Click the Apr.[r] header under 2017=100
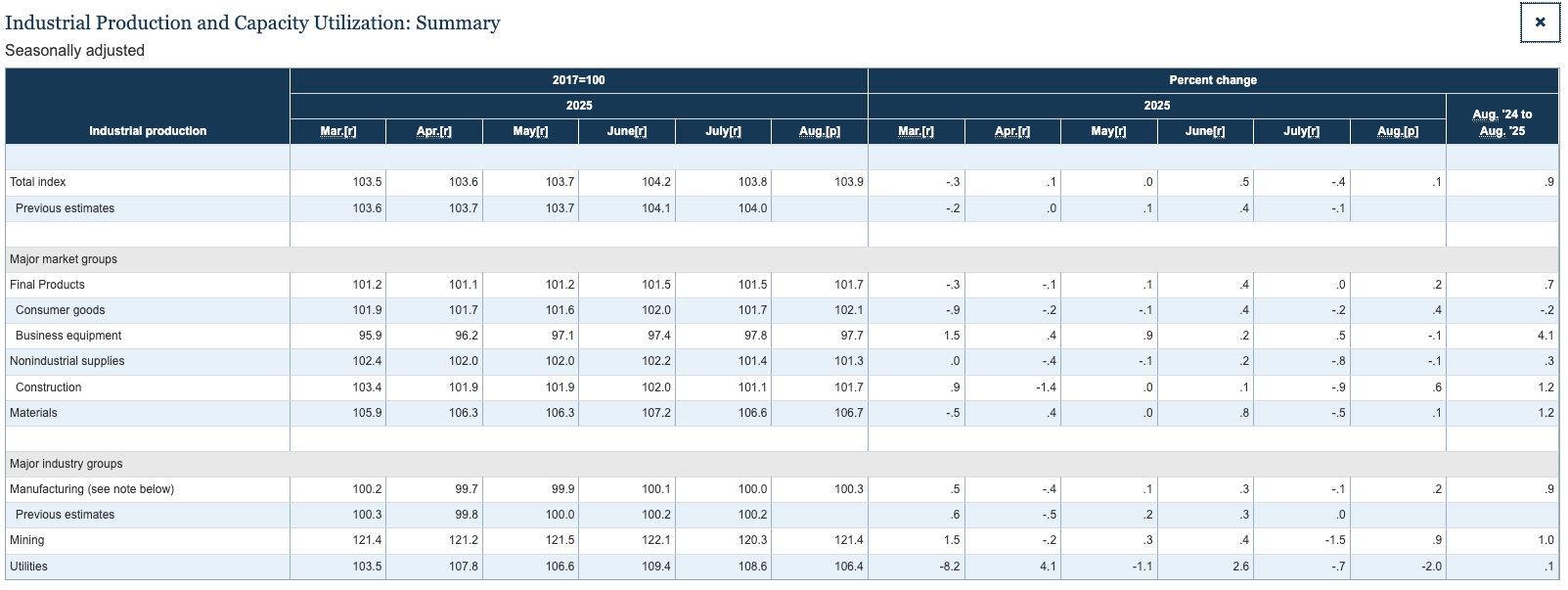The image size is (1568, 590). (434, 131)
